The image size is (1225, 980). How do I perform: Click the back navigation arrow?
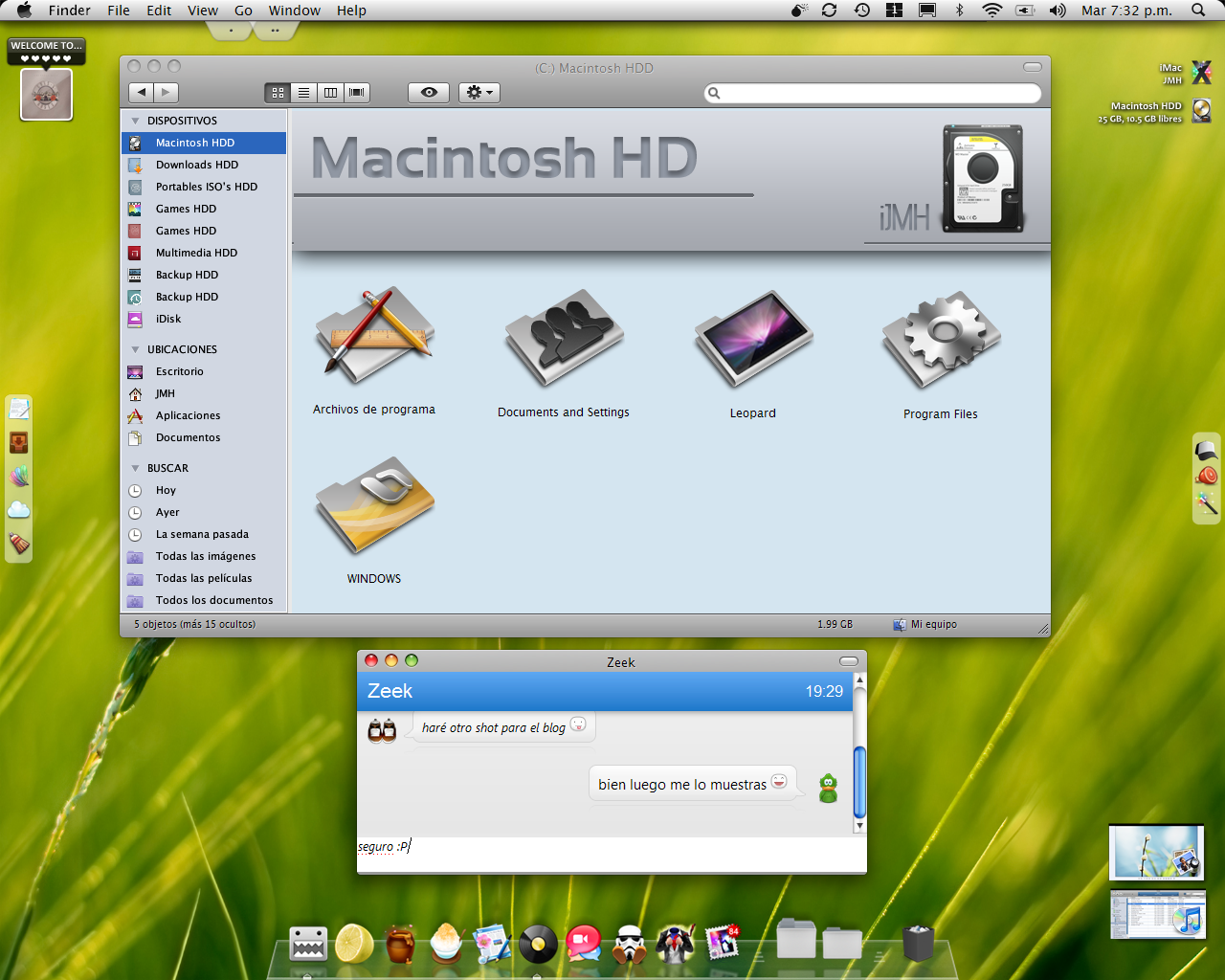142,93
